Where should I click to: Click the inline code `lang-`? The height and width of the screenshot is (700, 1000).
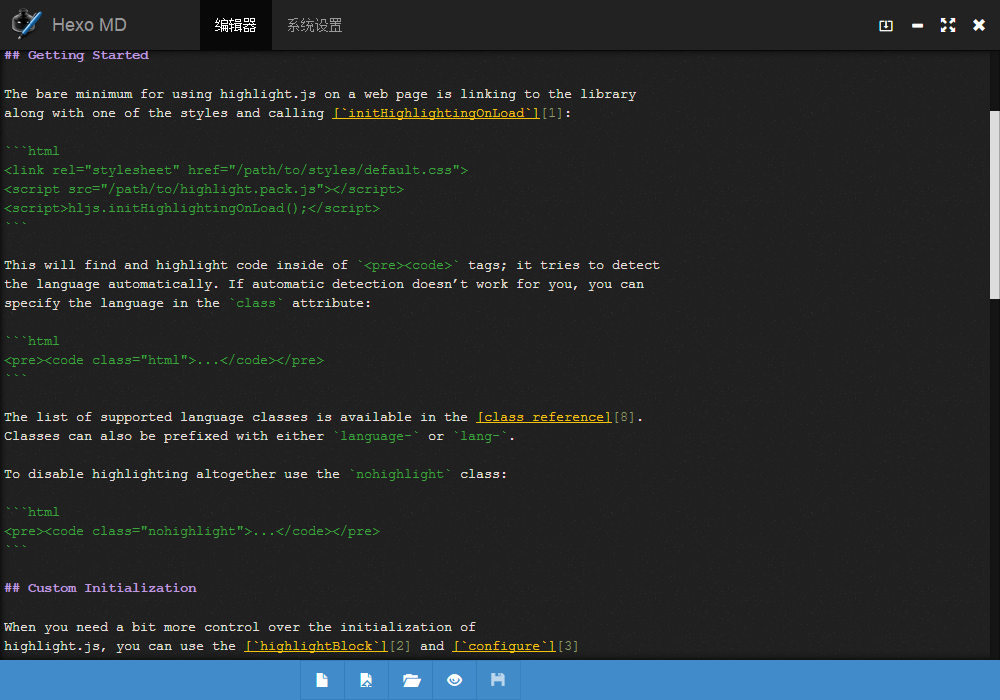point(480,436)
